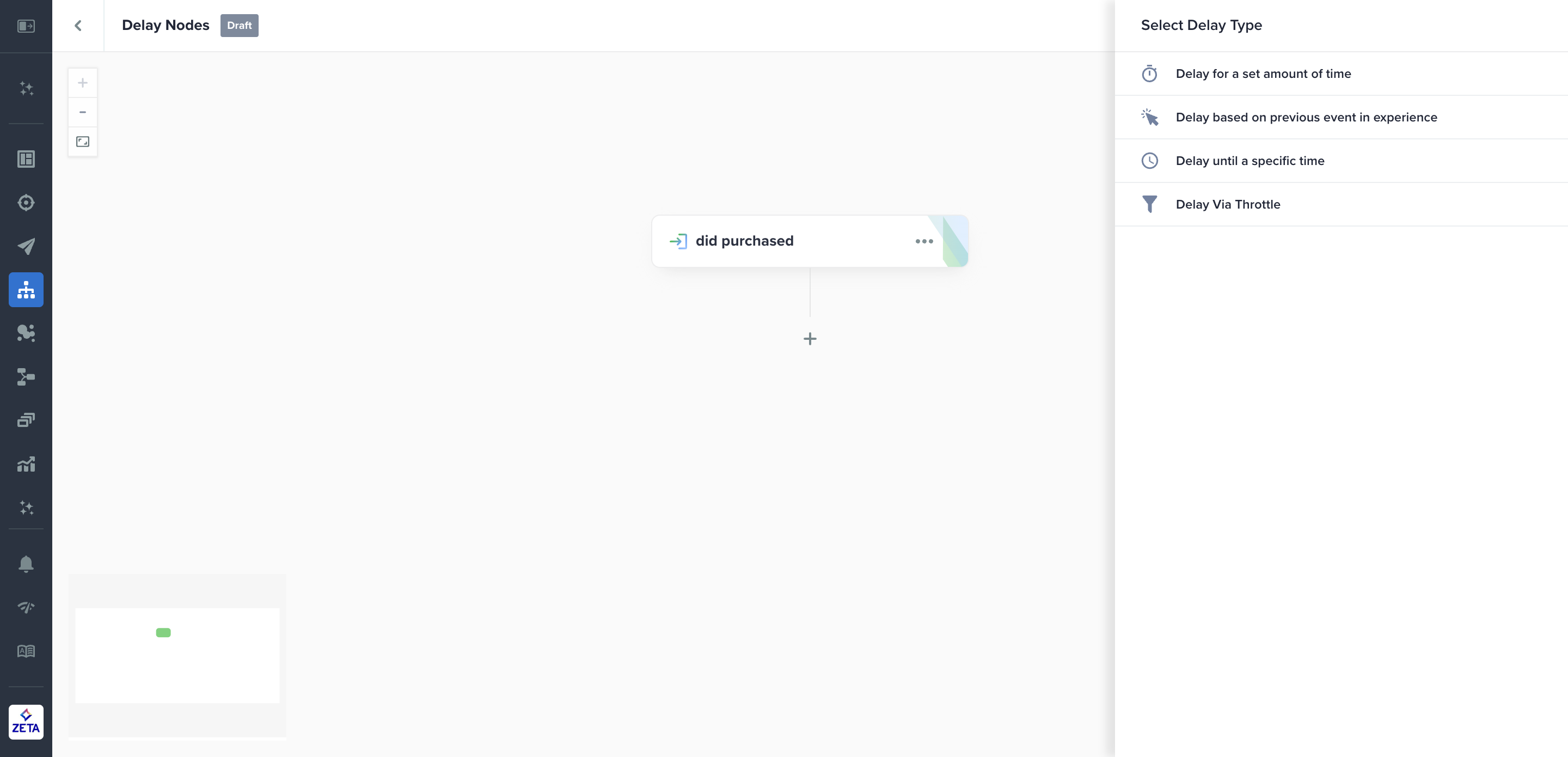
Task: Zoom out of the canvas
Action: click(x=83, y=112)
